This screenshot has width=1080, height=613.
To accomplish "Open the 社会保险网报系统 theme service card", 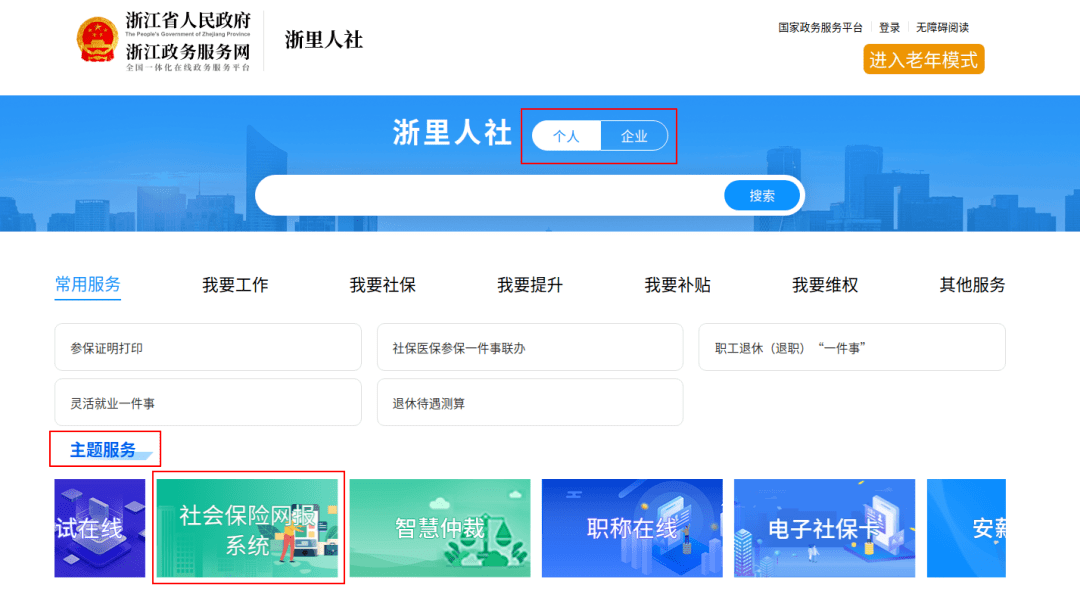I will [x=248, y=529].
